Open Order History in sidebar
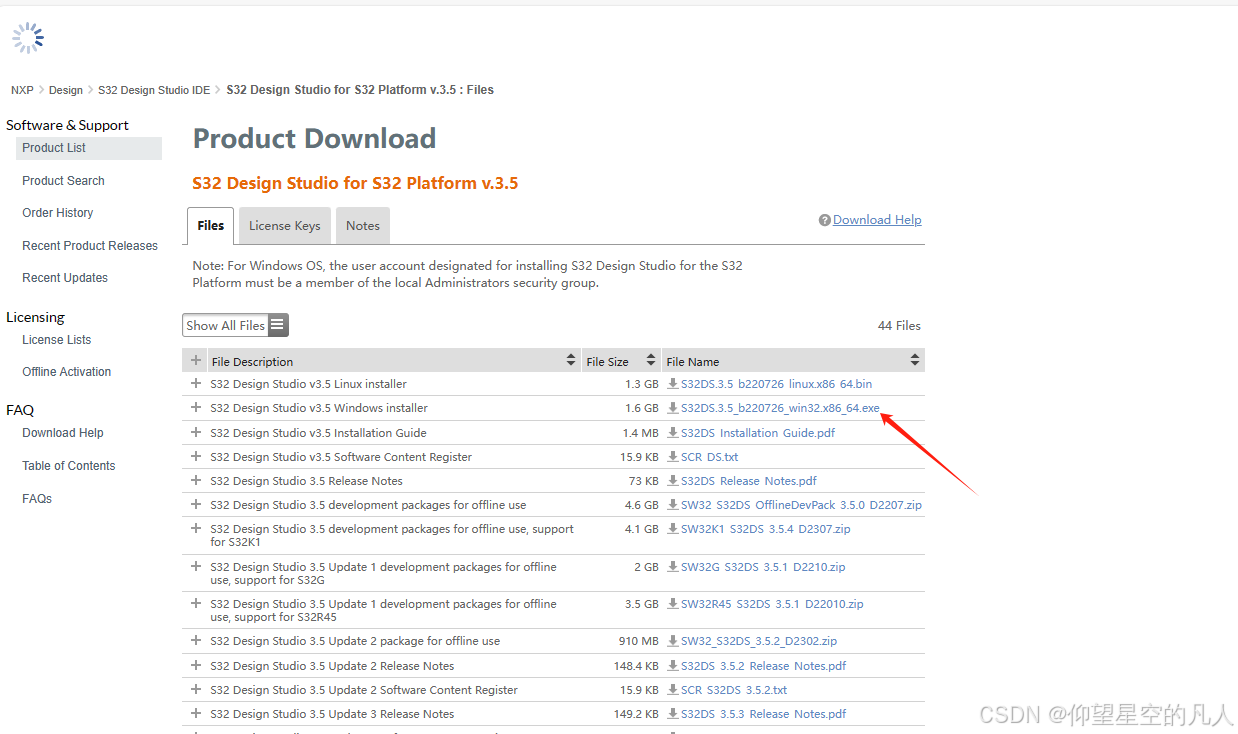This screenshot has height=734, width=1238. tap(58, 213)
